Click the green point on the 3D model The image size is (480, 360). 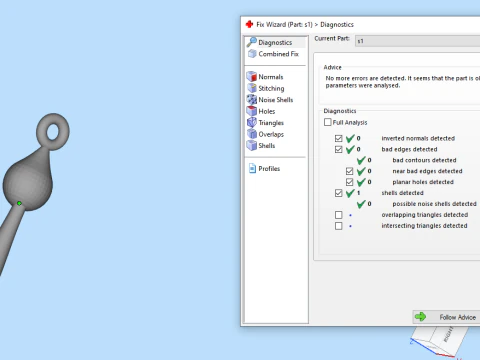[19, 203]
